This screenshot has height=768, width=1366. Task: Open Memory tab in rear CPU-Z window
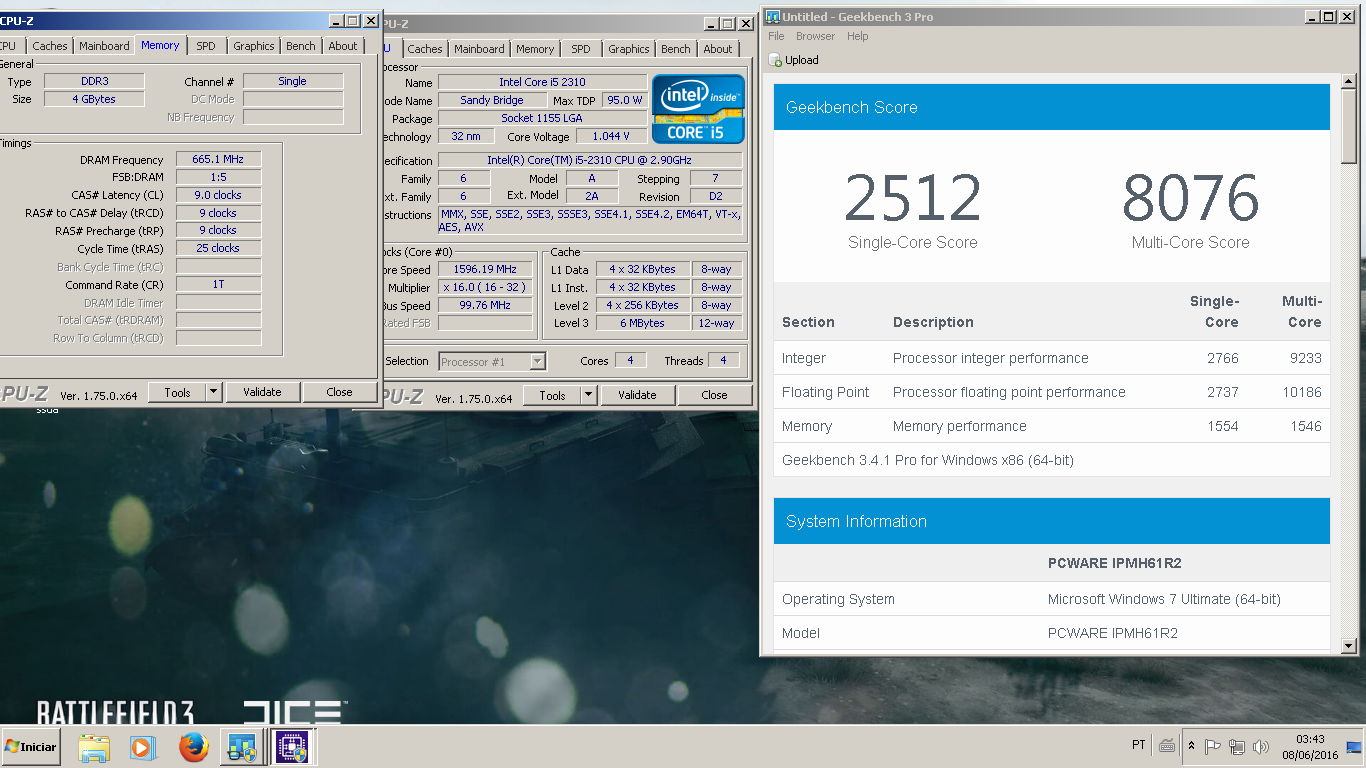click(535, 49)
